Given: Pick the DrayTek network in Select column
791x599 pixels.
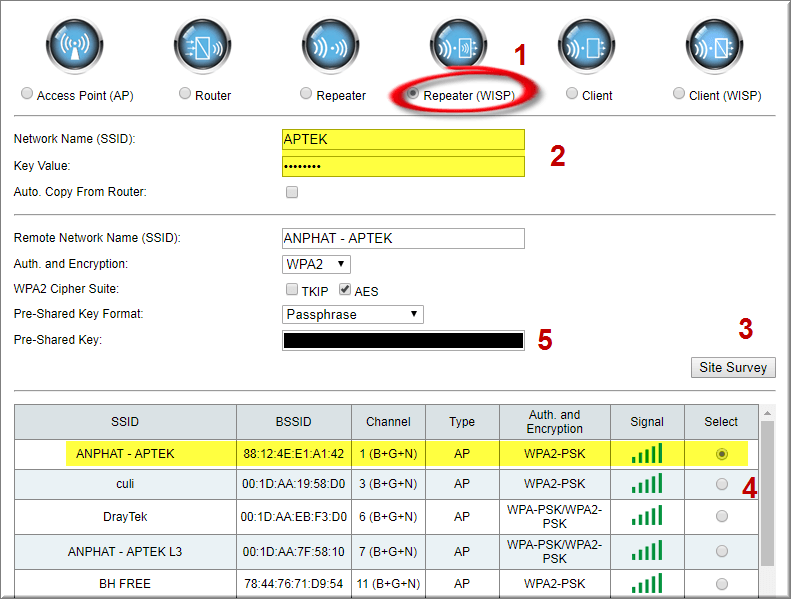Looking at the screenshot, I should click(x=722, y=517).
